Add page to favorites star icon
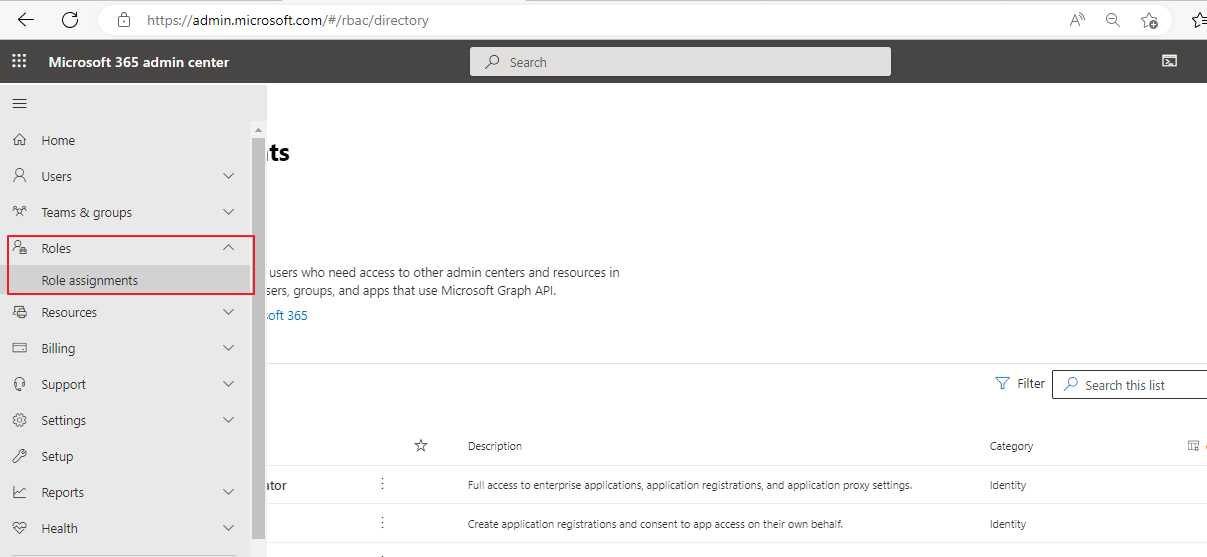The image size is (1207, 557). [1149, 20]
